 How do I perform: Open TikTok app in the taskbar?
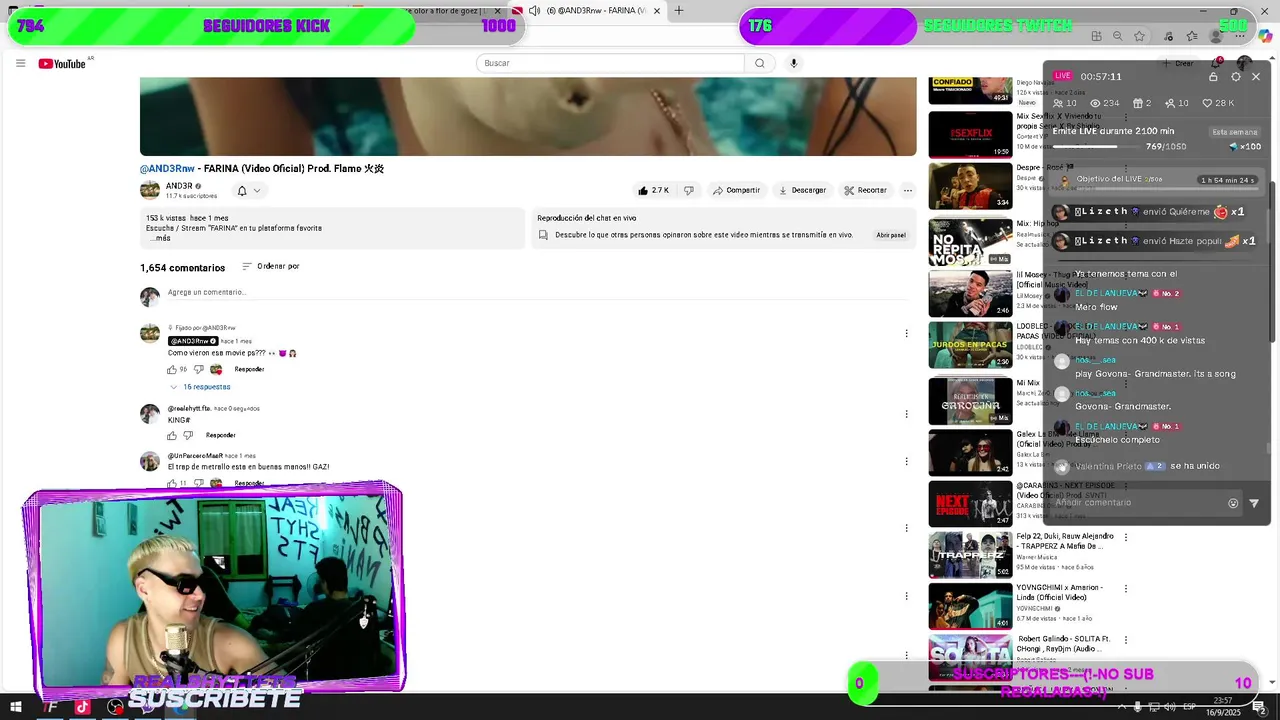tap(82, 707)
